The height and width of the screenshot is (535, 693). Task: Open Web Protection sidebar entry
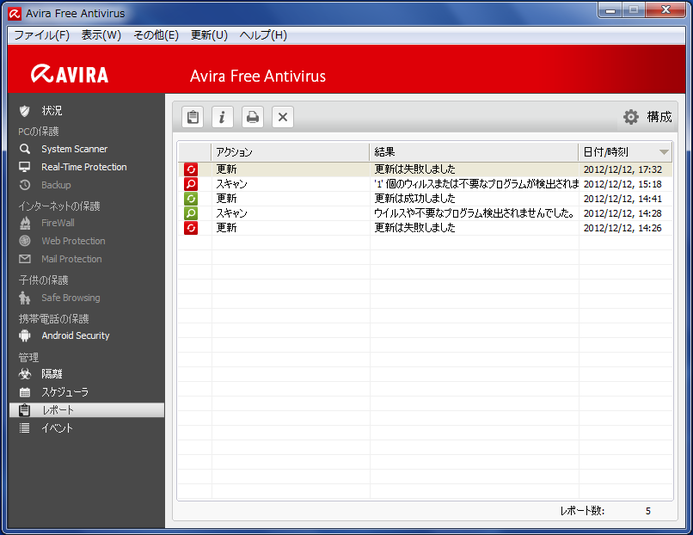coord(73,241)
